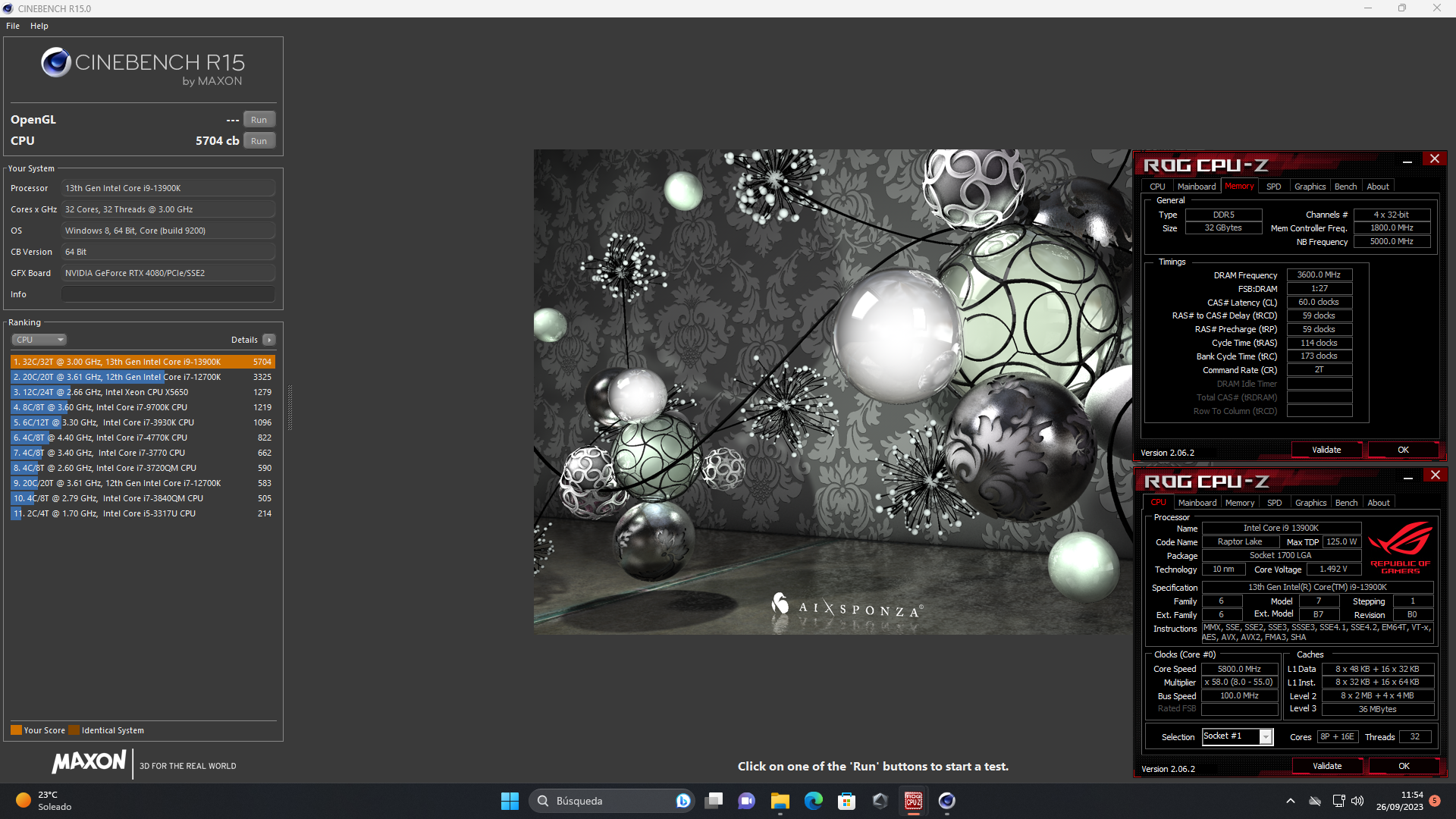Select the Core i7-3840QM ranking row
This screenshot has height=819, width=1456.
(143, 498)
